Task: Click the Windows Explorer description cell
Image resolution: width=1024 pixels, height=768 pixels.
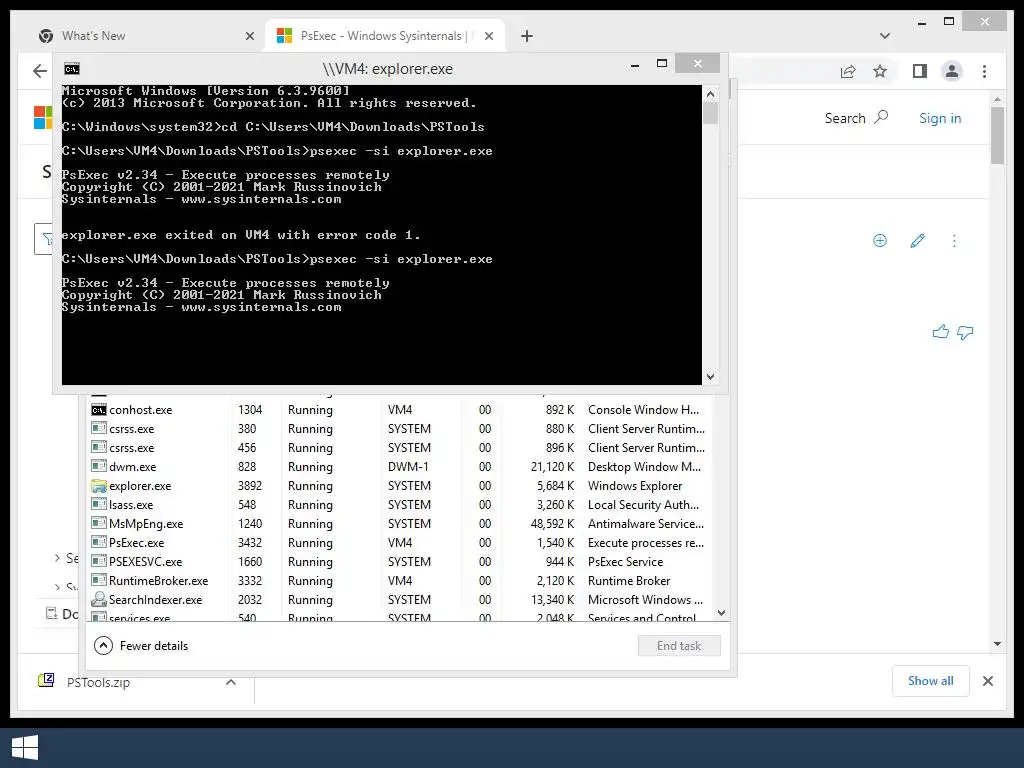Action: pos(635,486)
